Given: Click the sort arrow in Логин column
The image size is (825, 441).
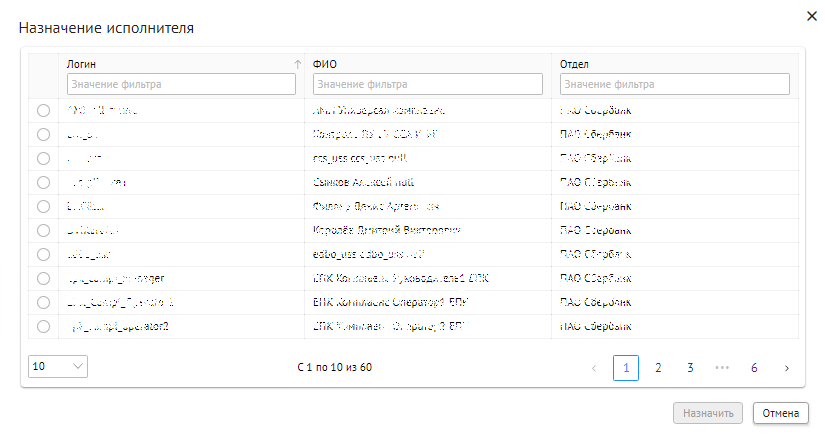Looking at the screenshot, I should [296, 64].
